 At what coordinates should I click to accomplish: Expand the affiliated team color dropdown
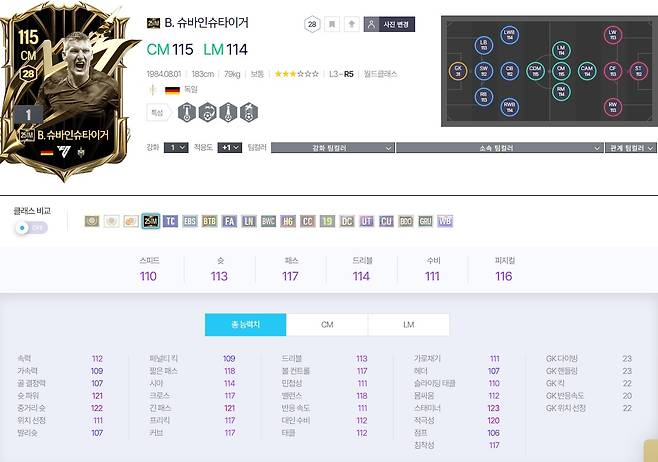point(499,148)
